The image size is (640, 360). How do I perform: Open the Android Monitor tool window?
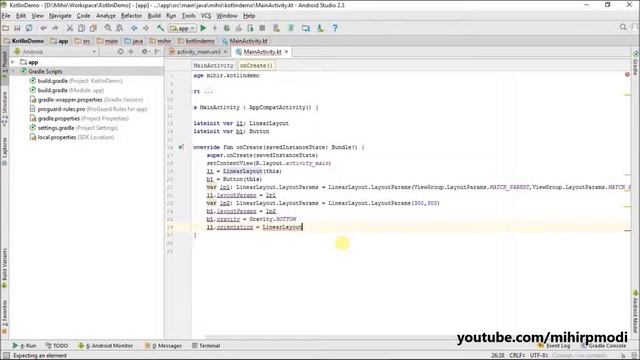coord(105,346)
